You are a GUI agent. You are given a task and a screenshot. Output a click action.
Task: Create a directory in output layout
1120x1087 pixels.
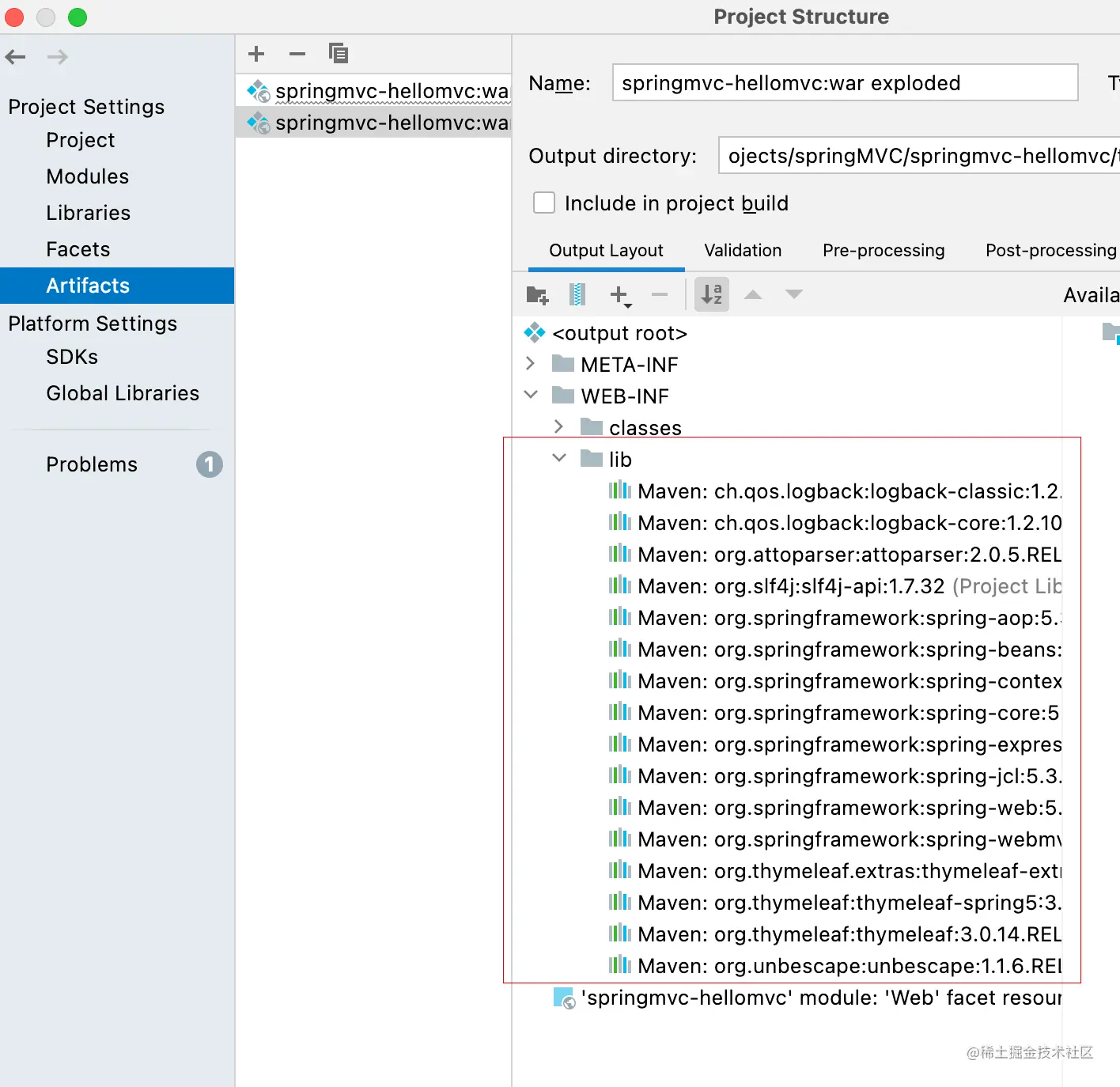(x=538, y=295)
